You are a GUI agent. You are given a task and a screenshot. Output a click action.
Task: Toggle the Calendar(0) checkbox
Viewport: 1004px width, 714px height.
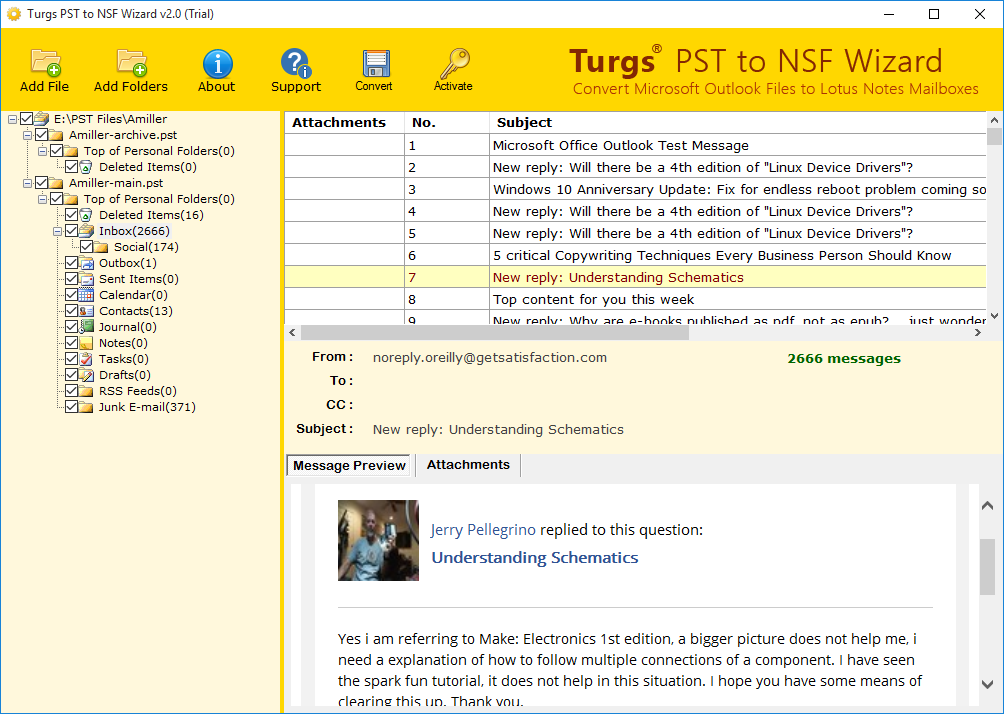point(71,295)
